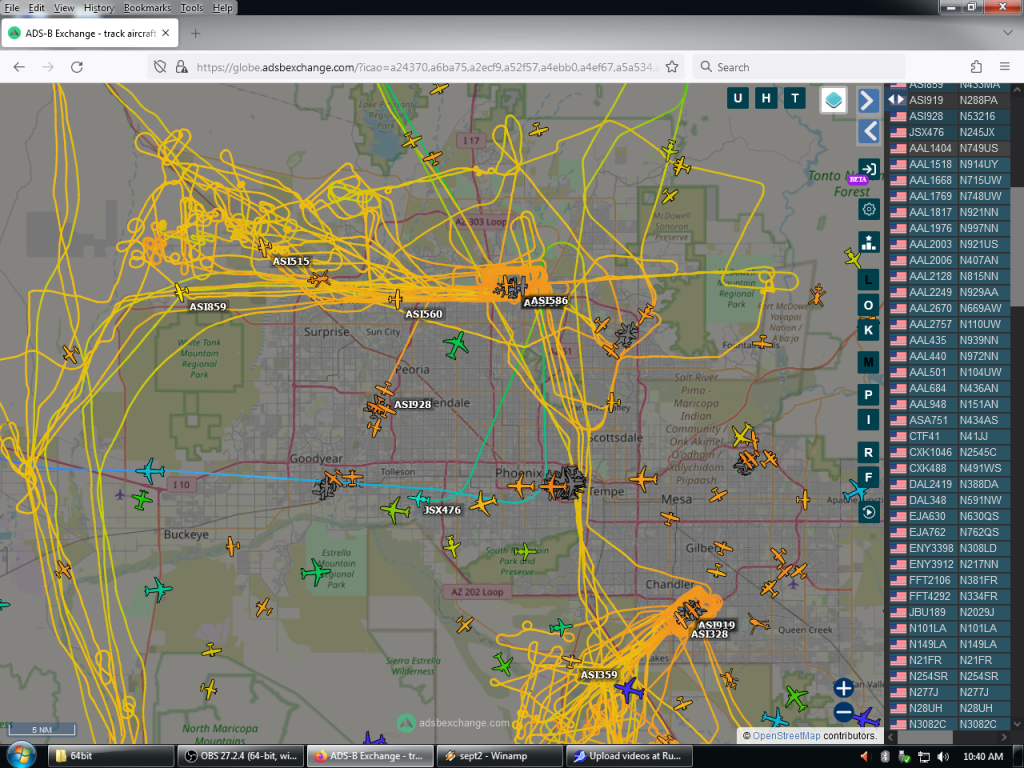Image resolution: width=1024 pixels, height=768 pixels.
Task: Close the ADS-B Exchange tab
Action: point(166,33)
